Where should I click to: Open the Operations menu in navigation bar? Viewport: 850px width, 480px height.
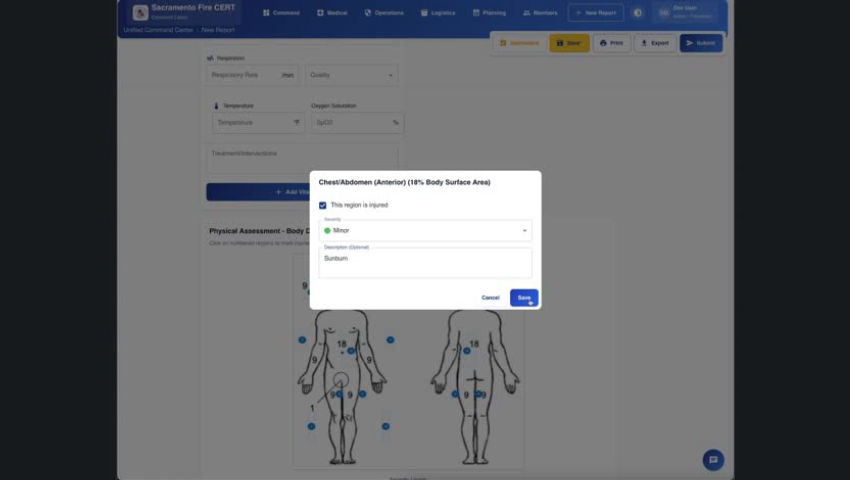coord(384,13)
